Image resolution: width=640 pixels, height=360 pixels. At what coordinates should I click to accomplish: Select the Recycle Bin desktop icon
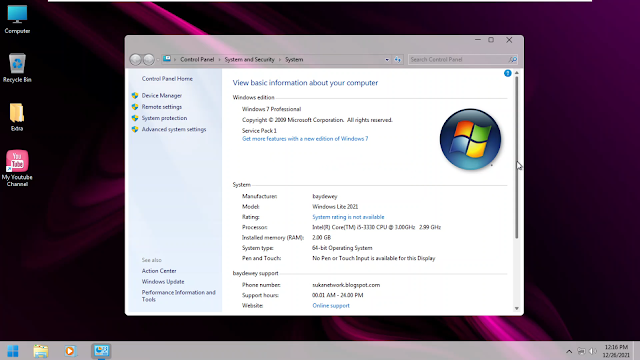click(x=17, y=68)
